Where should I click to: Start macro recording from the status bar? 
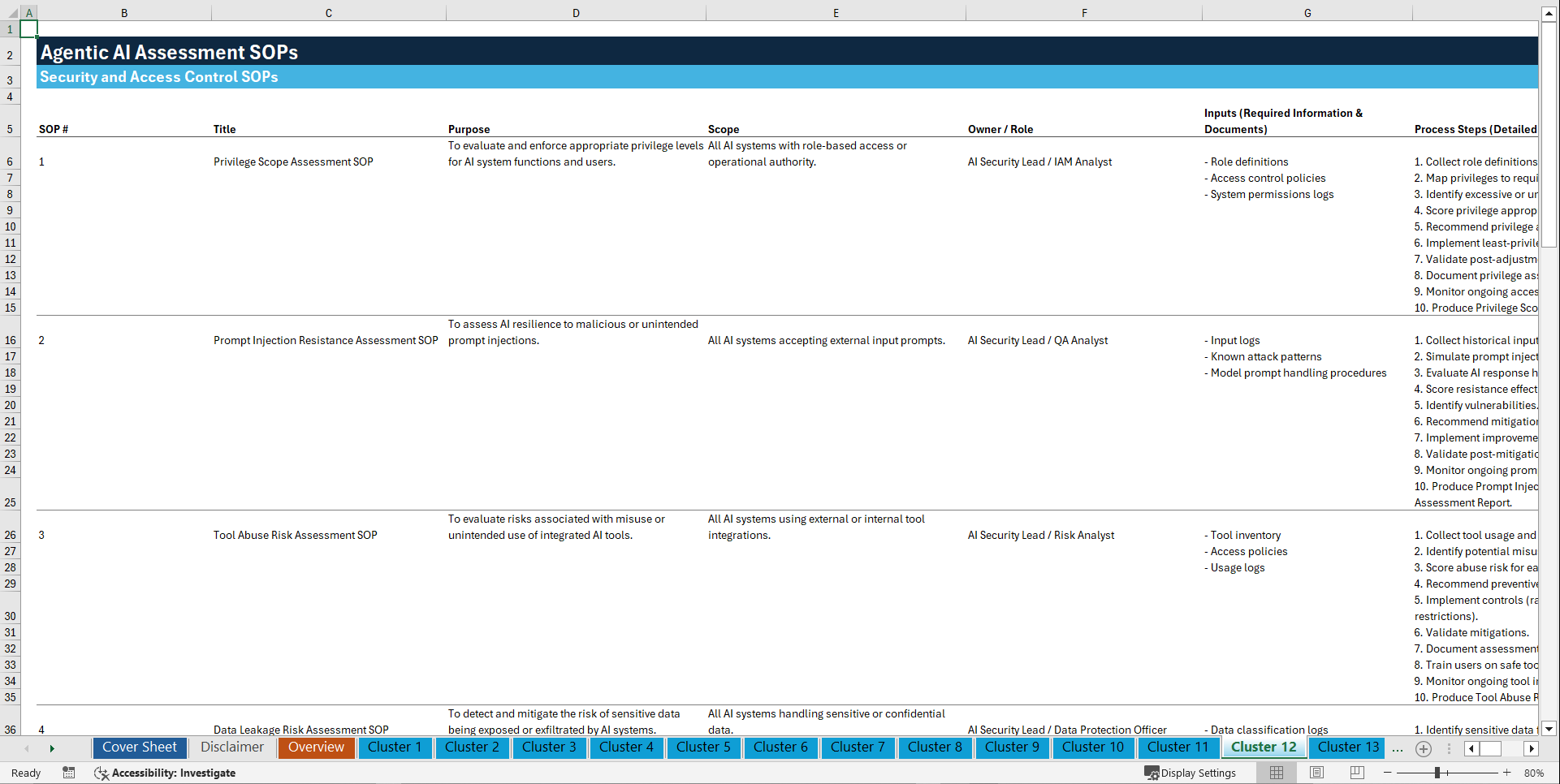pyautogui.click(x=69, y=773)
